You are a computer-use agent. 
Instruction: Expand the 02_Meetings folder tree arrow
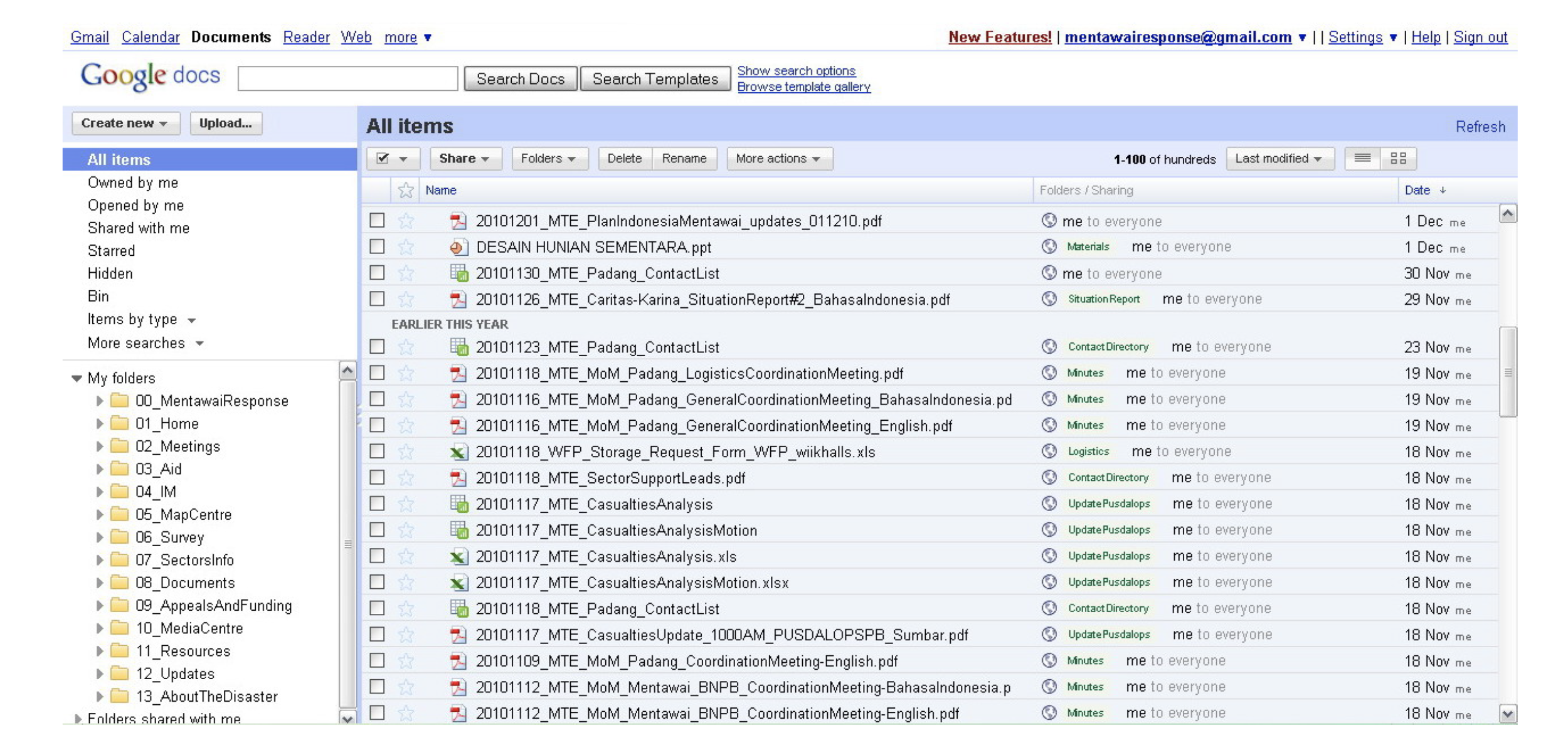click(x=99, y=446)
